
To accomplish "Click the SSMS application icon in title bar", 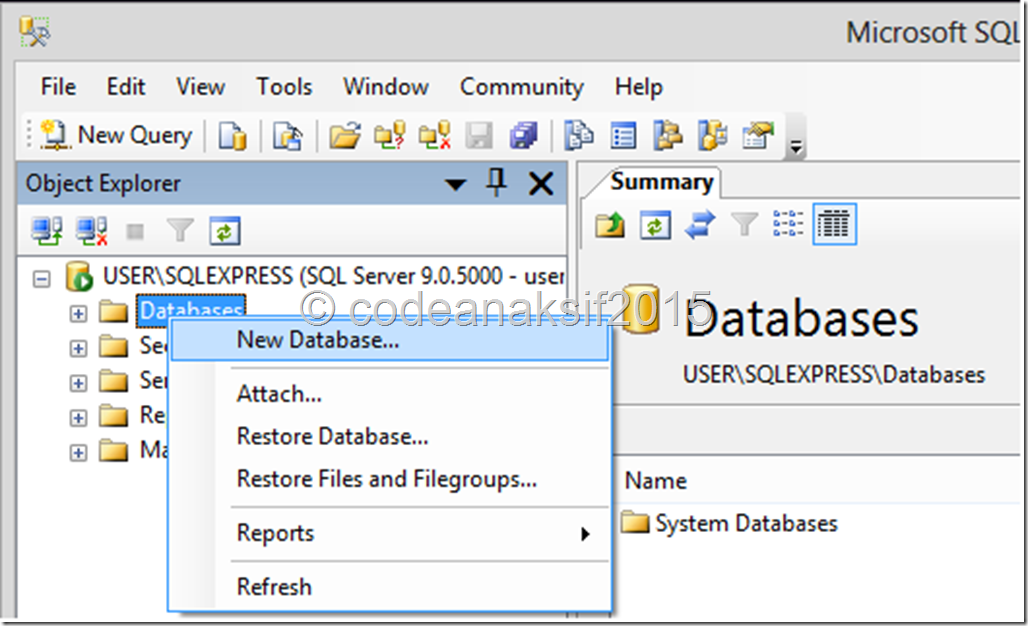I will coord(34,31).
